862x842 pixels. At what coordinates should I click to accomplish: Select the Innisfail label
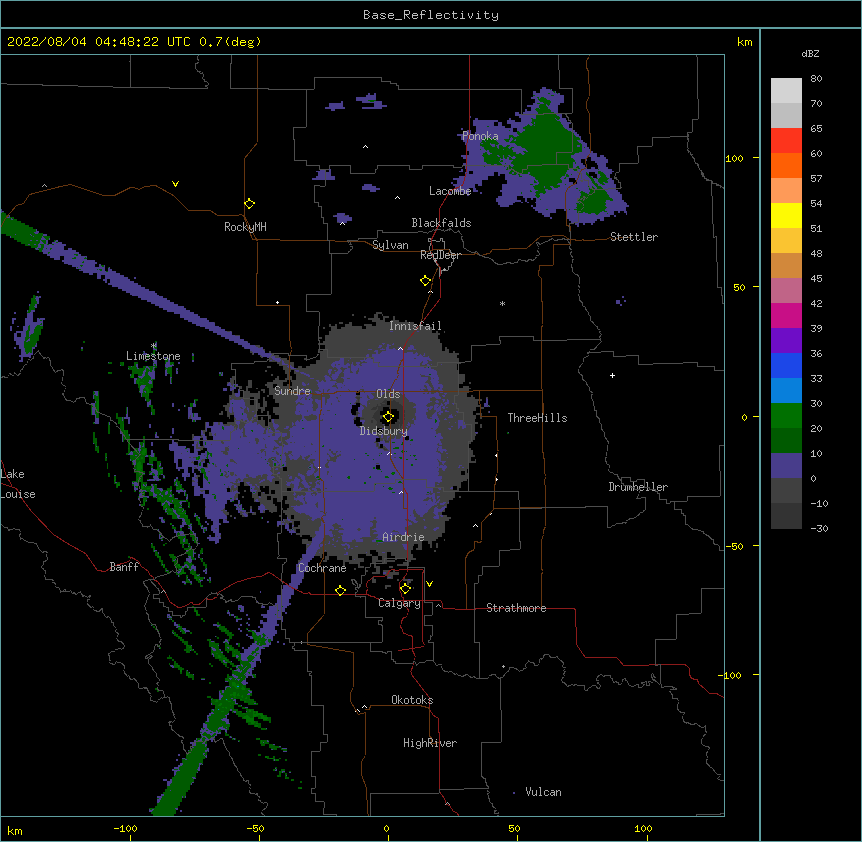[x=415, y=326]
